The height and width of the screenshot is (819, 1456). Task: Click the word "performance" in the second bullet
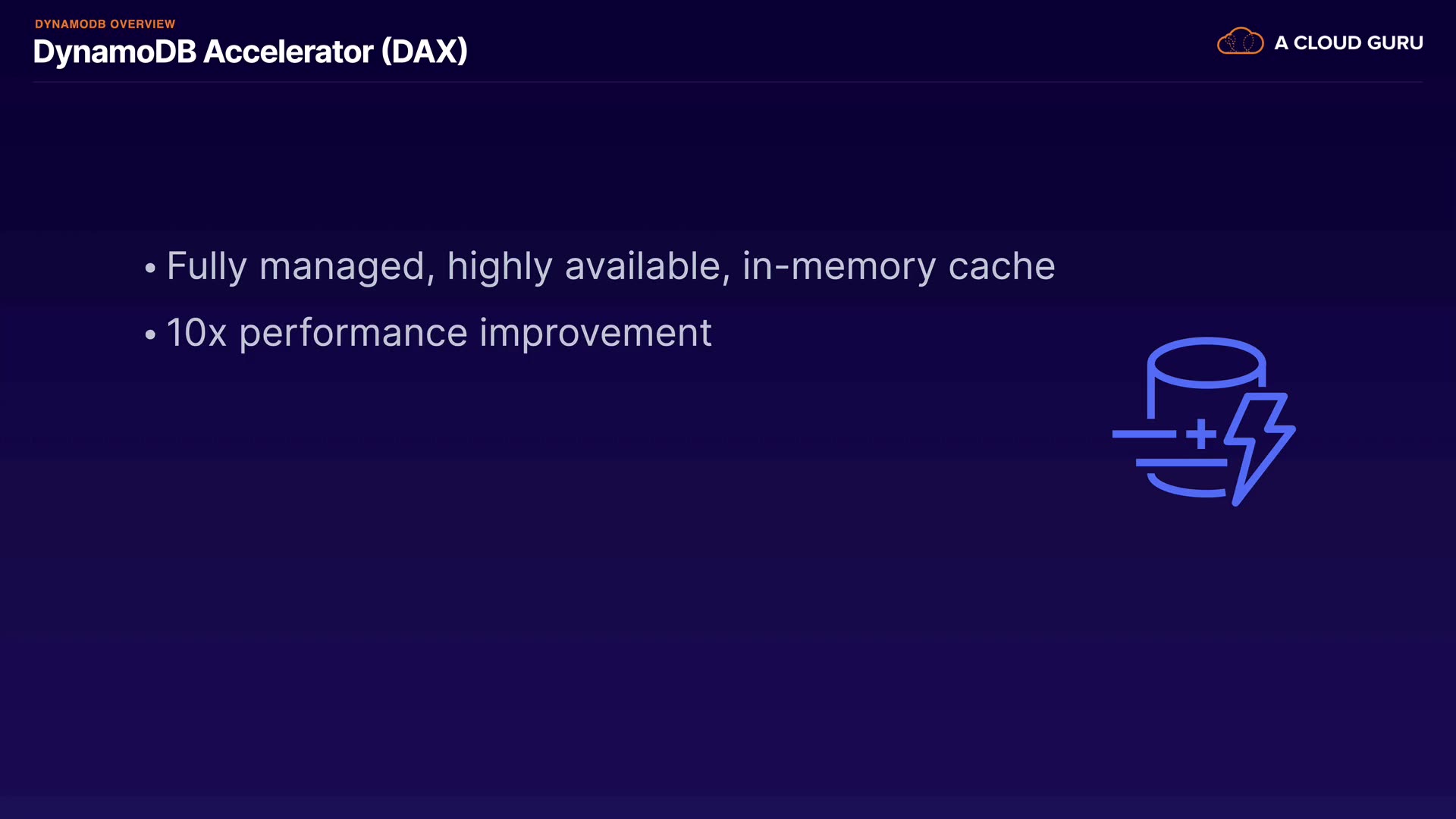click(353, 333)
